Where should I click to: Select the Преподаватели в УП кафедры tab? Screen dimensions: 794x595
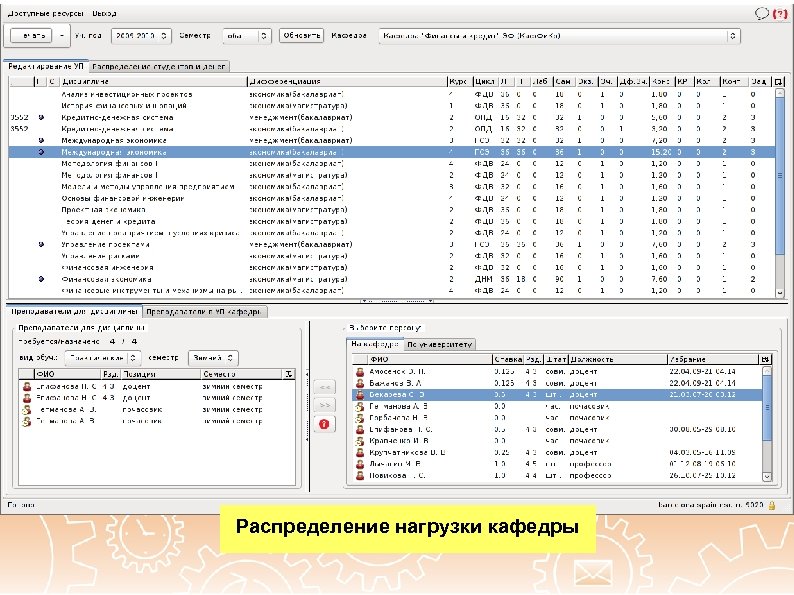tap(205, 312)
